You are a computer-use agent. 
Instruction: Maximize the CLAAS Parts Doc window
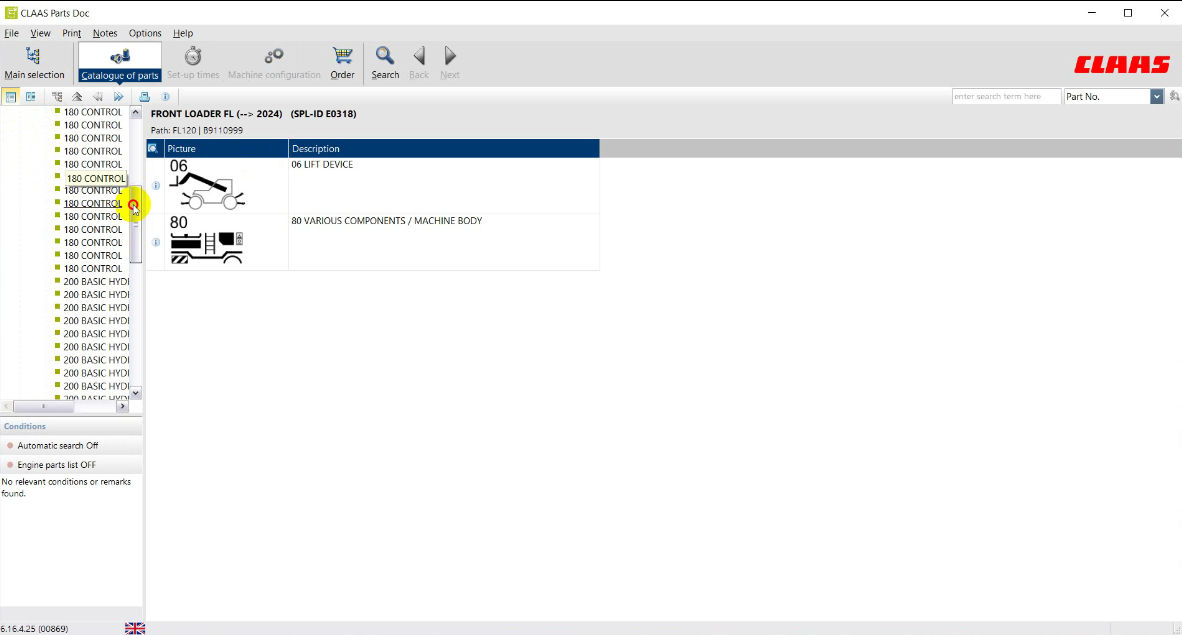pyautogui.click(x=1128, y=13)
